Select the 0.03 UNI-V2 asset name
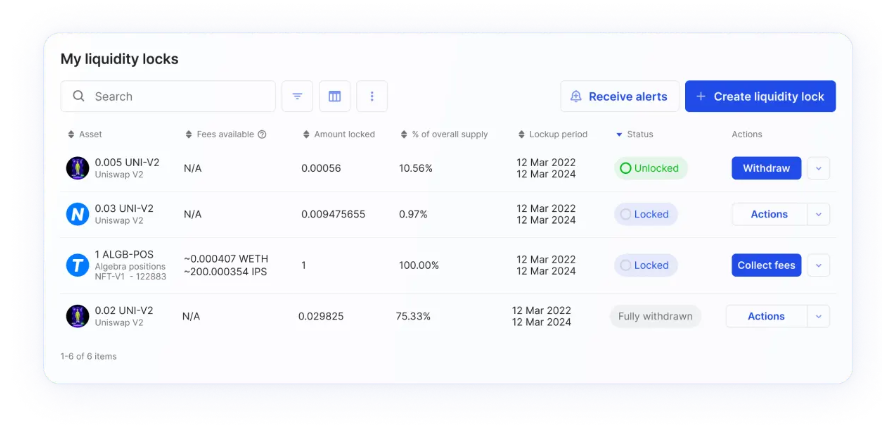This screenshot has height=430, width=882. point(124,209)
